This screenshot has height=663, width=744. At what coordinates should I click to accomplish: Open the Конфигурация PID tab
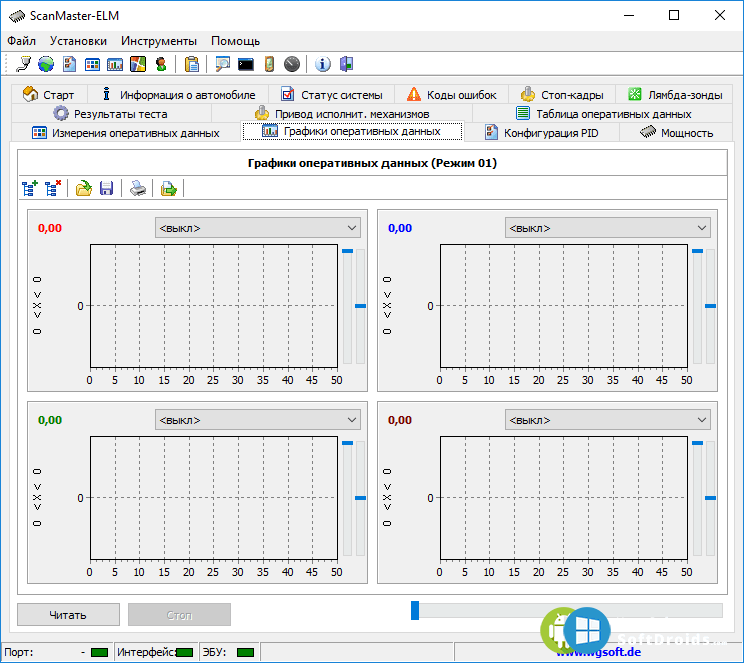[541, 132]
